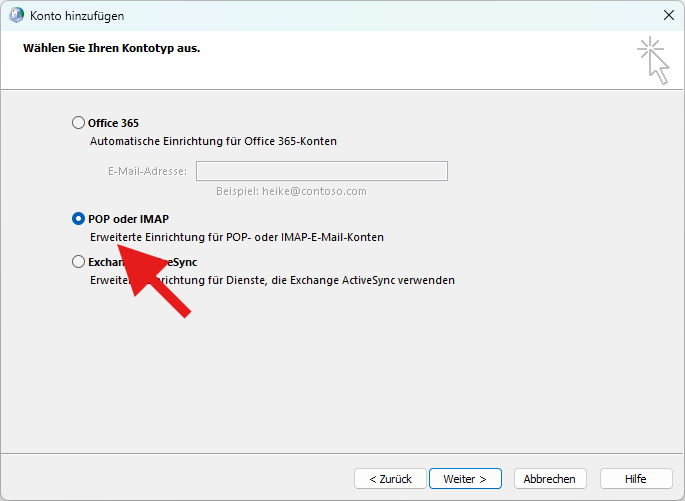Click the Konto hinzufügen window title
This screenshot has width=685, height=501.
pos(80,15)
